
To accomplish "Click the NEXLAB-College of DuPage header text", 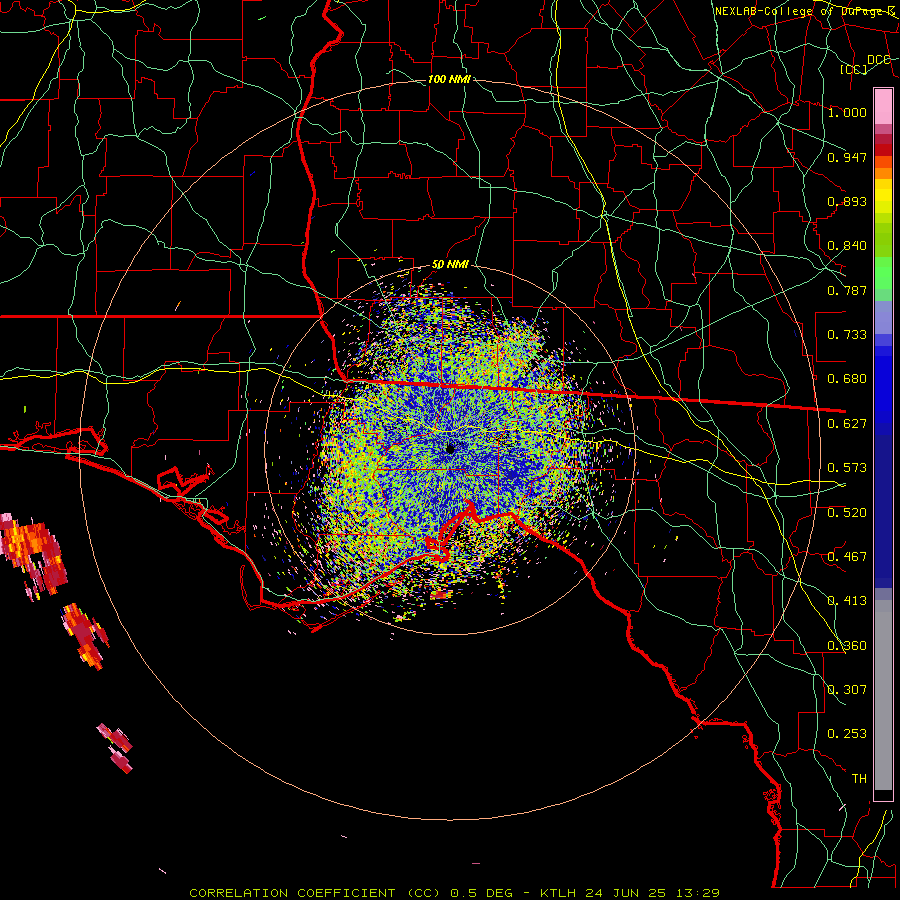I will pyautogui.click(x=804, y=11).
